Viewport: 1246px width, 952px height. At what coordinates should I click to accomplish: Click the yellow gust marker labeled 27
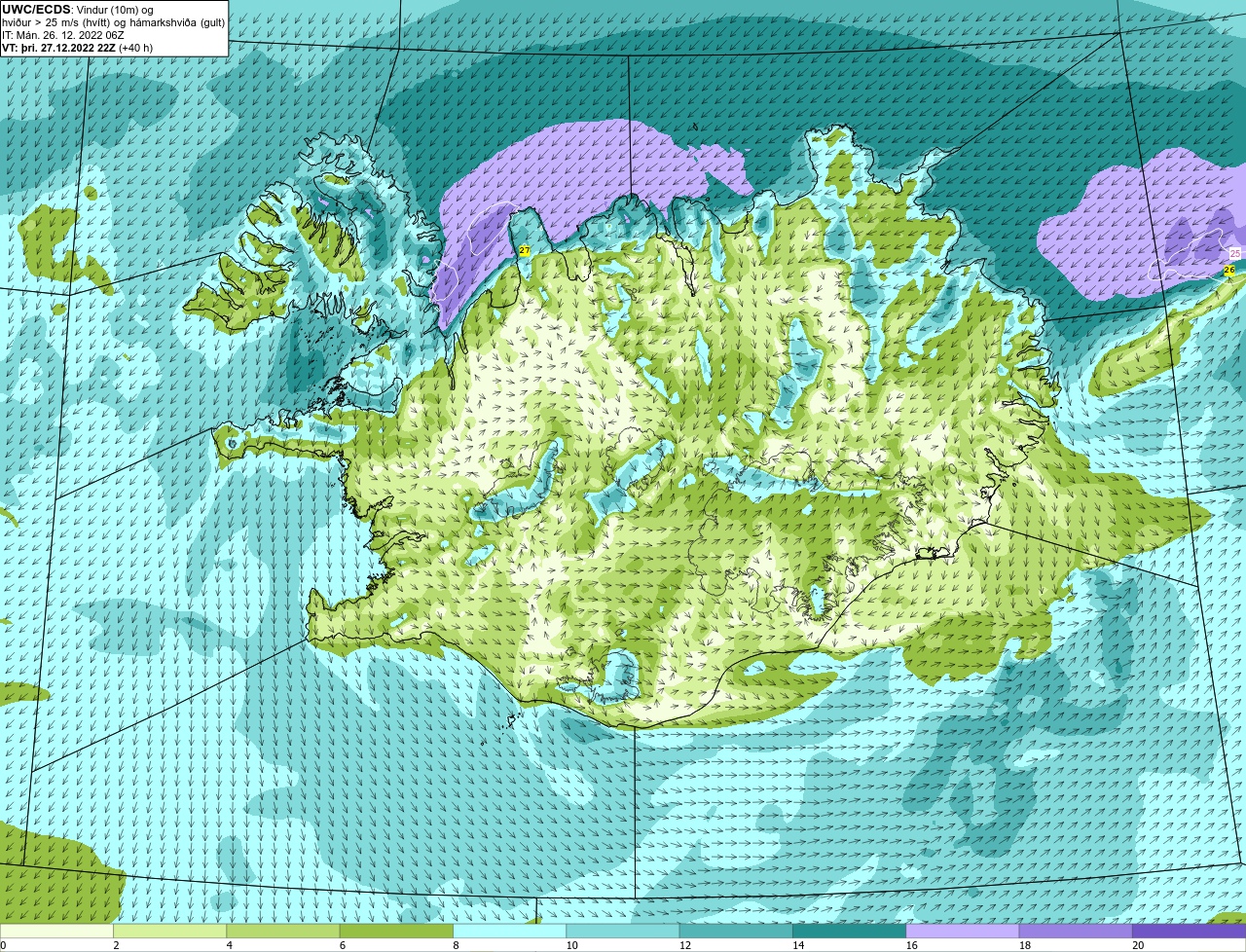[525, 251]
